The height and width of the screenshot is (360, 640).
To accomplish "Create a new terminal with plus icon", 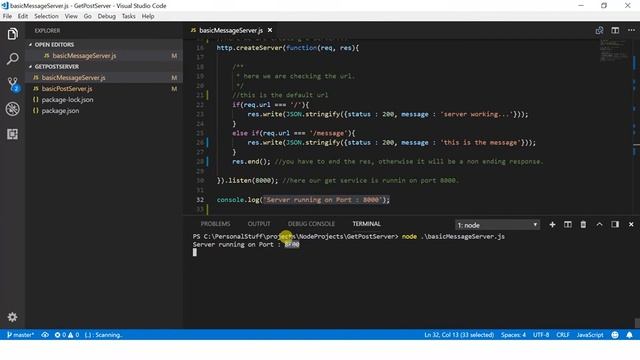I will tap(552, 224).
